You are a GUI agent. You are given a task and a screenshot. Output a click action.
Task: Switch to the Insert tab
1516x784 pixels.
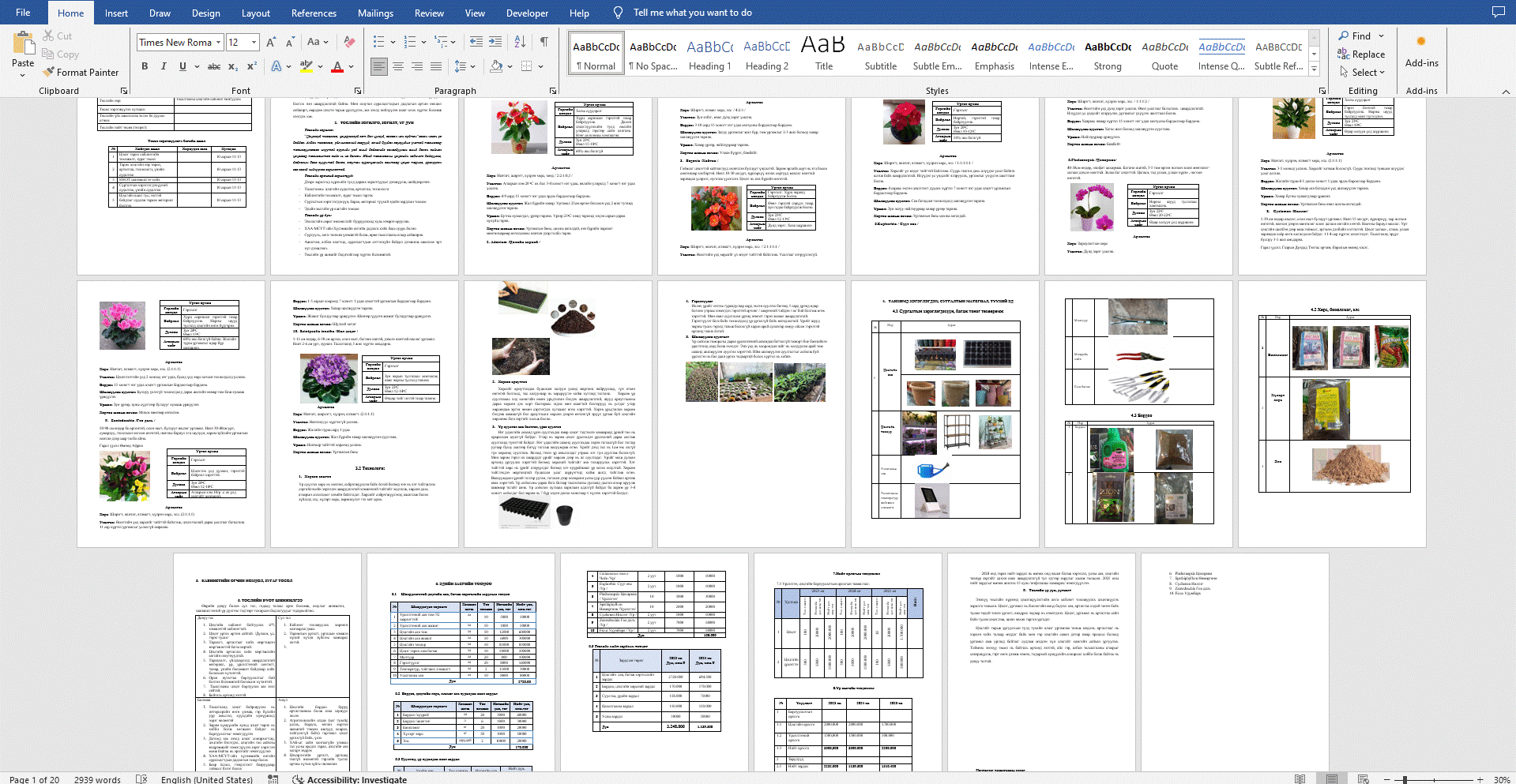[x=116, y=13]
